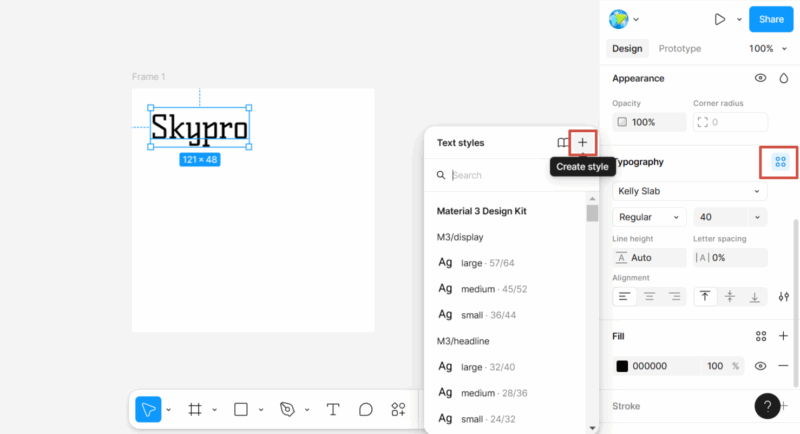Click the Corner radius field
The height and width of the screenshot is (434, 800).
(730, 122)
